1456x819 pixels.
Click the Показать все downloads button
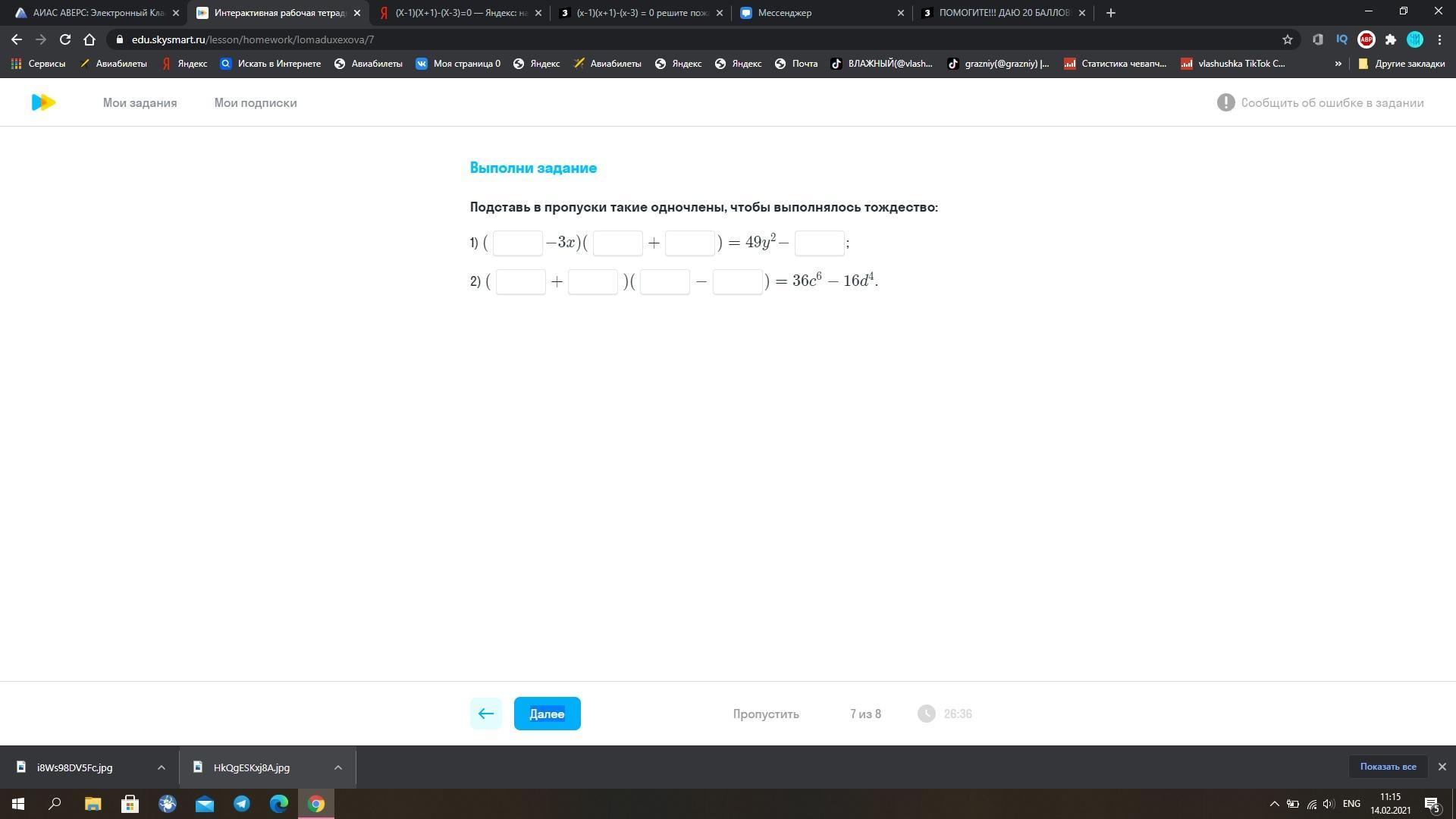tap(1387, 767)
